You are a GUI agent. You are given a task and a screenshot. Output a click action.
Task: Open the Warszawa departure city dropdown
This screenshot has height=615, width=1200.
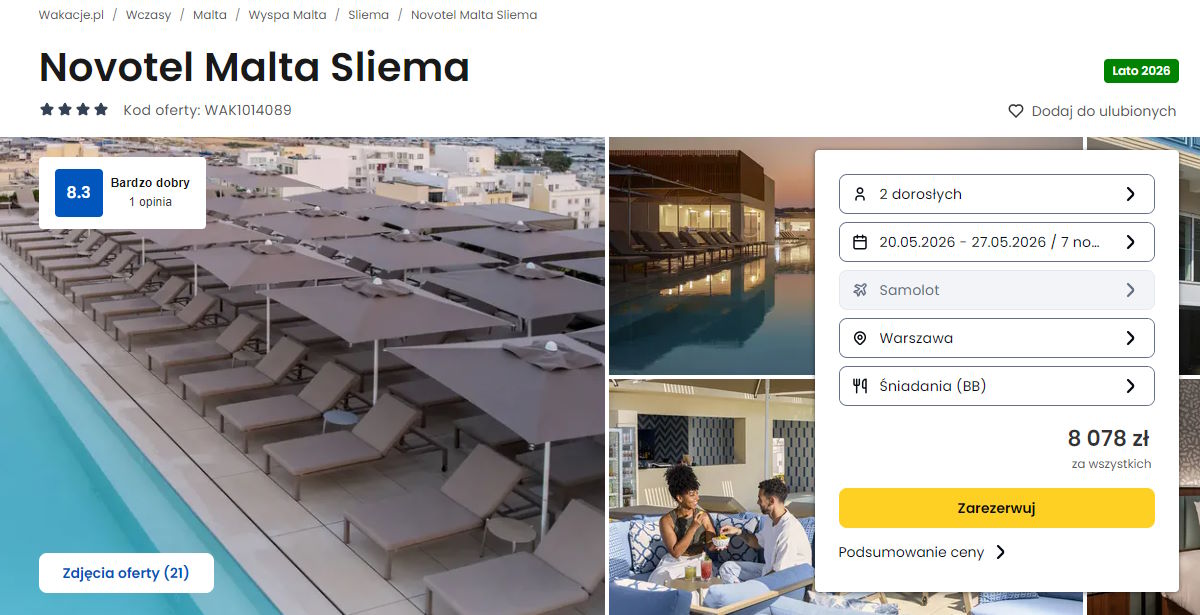tap(996, 338)
